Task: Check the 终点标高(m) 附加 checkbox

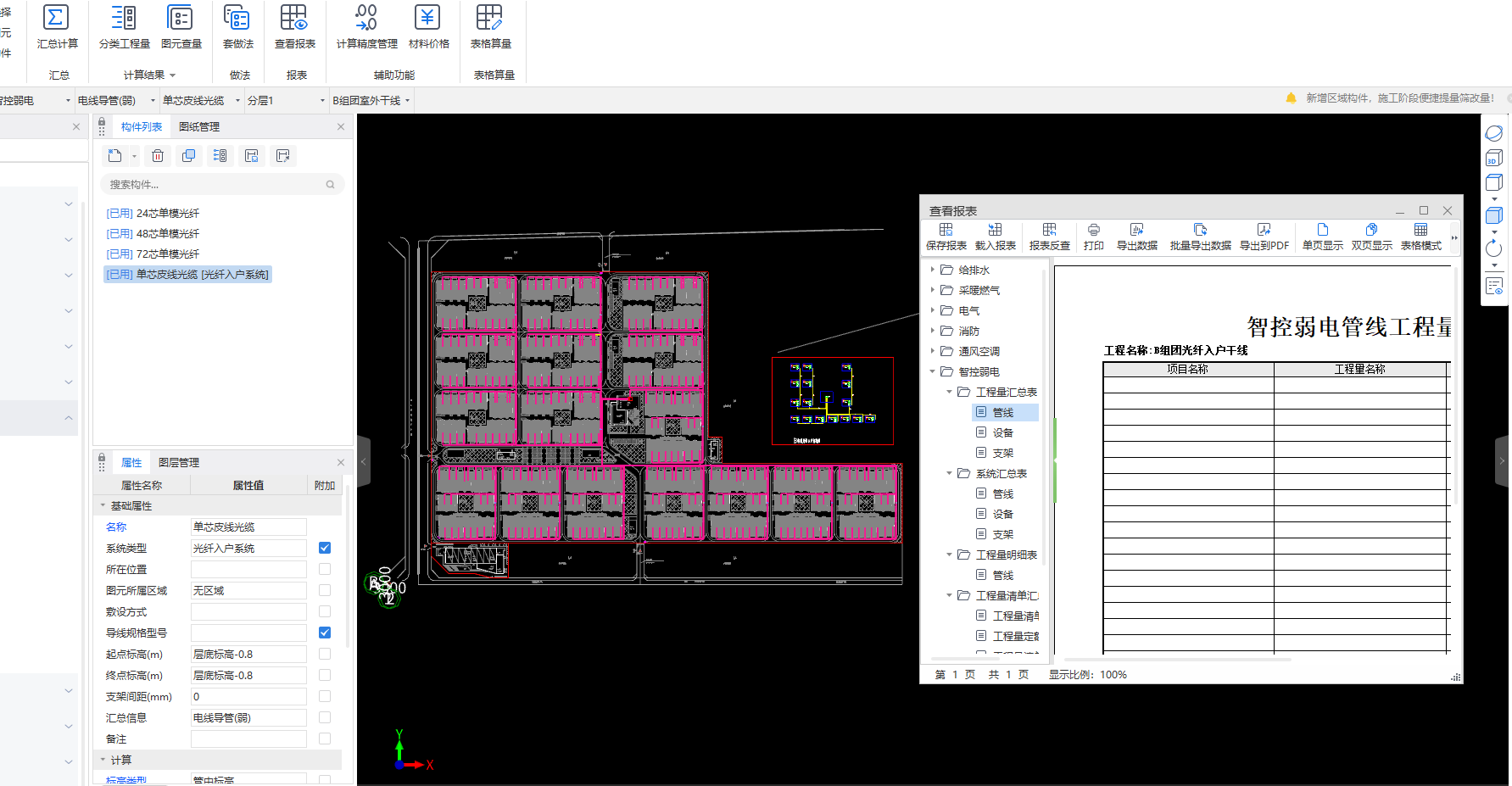Action: coord(325,675)
